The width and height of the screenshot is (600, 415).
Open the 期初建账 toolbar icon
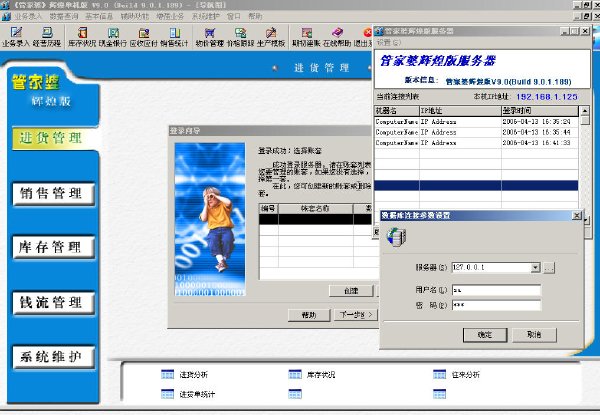pyautogui.click(x=306, y=36)
